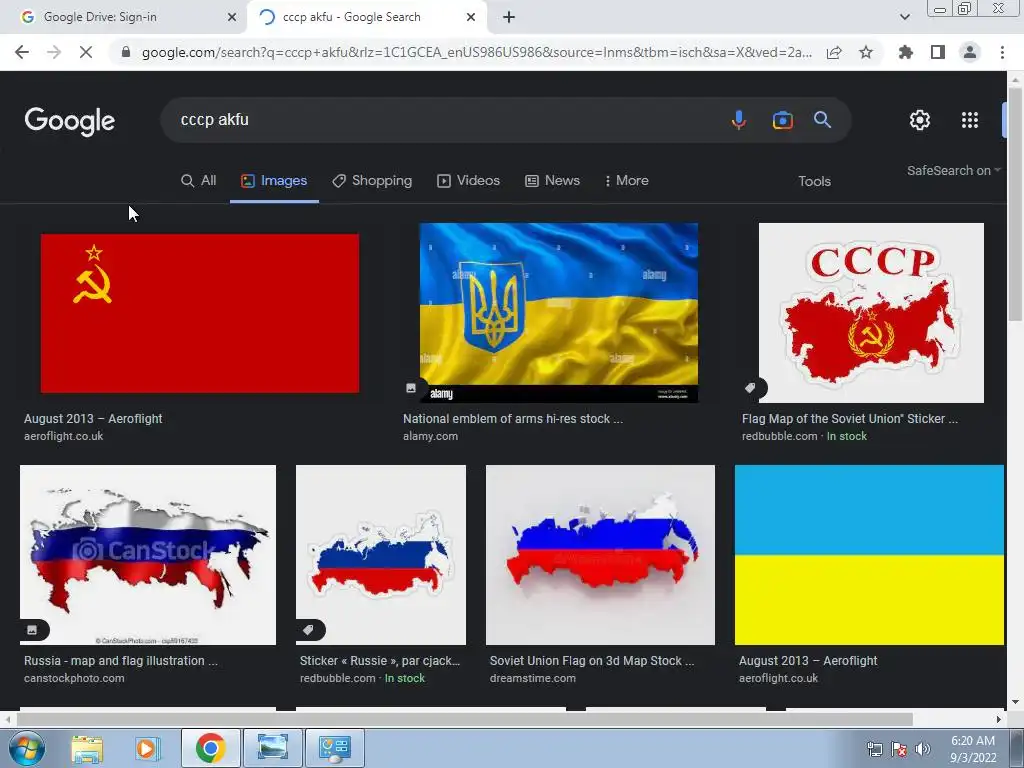Click the taskbar clock showing 6:20 AM
The height and width of the screenshot is (768, 1024).
pyautogui.click(x=973, y=749)
